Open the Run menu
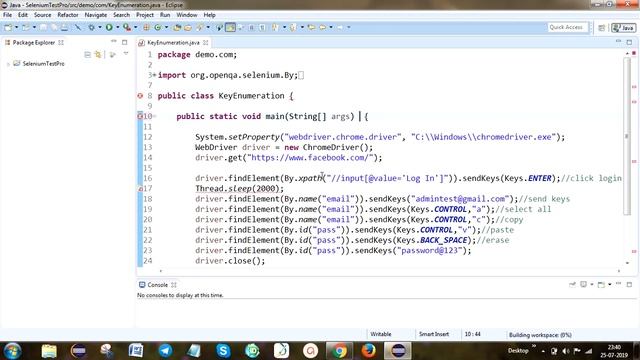Viewport: 640px width, 360px height. [x=165, y=15]
